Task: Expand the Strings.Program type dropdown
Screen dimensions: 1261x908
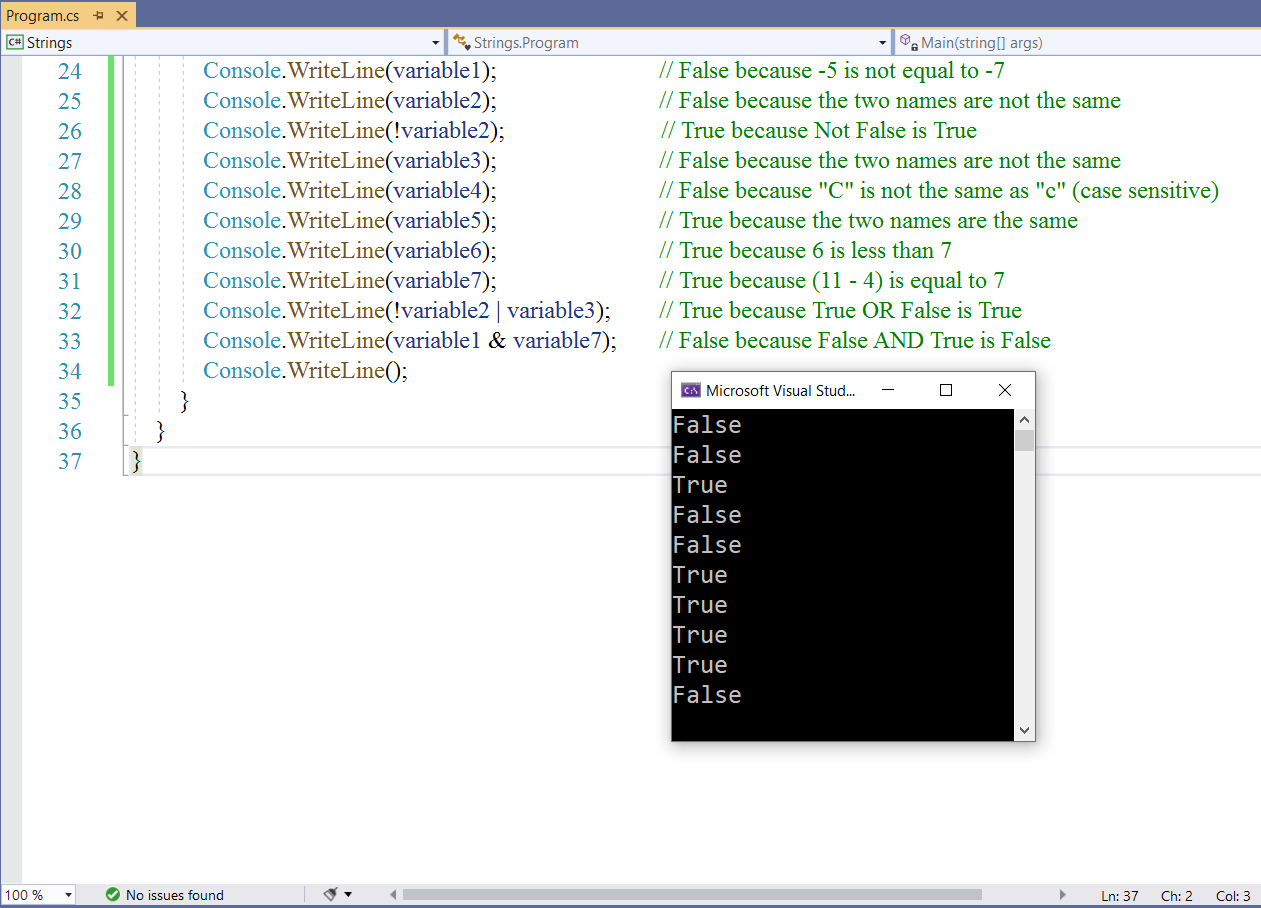Action: pos(882,43)
